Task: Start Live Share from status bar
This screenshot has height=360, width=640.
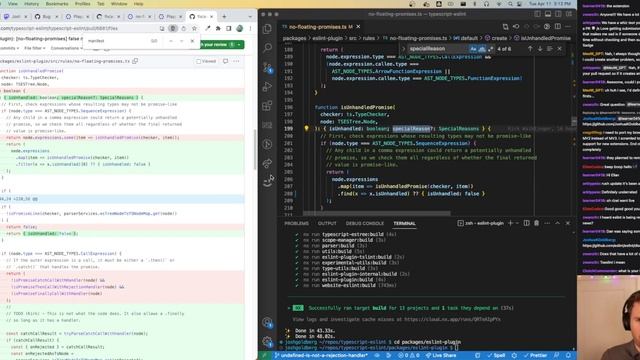Action: (x=441, y=356)
